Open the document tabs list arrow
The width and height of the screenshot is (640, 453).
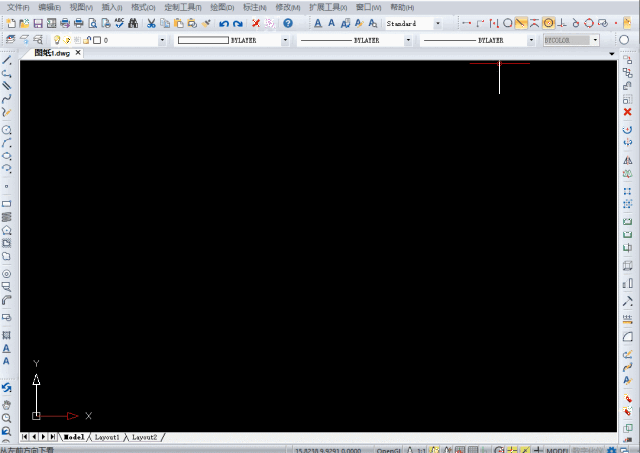(x=611, y=54)
